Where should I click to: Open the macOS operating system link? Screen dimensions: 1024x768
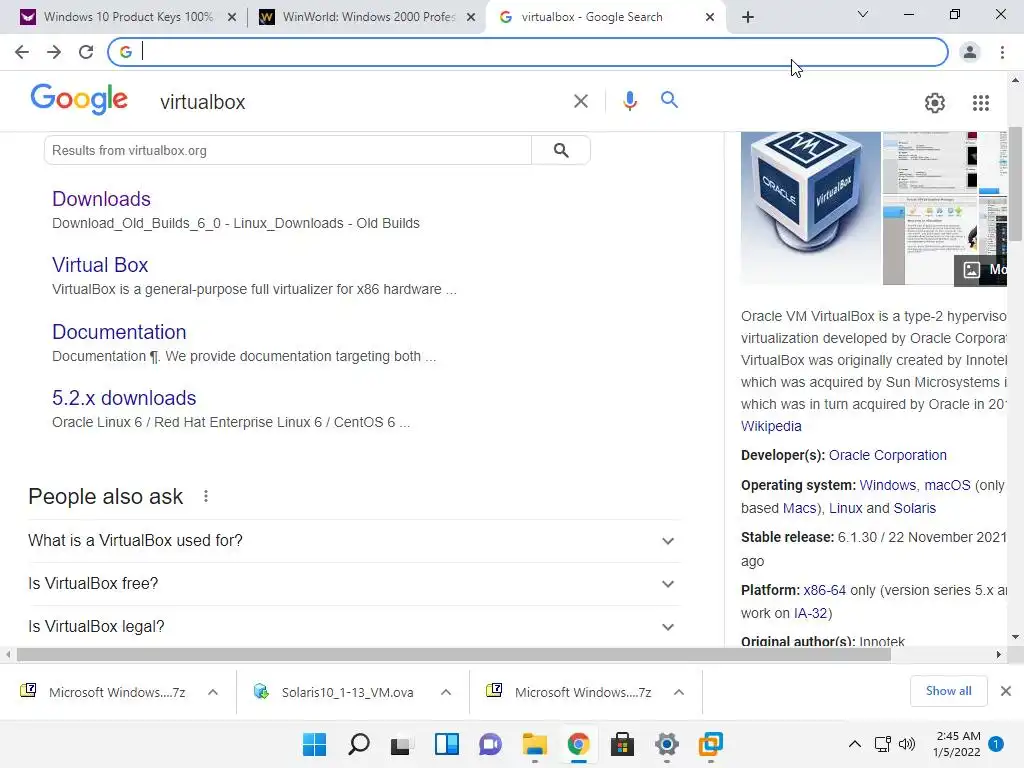947,485
